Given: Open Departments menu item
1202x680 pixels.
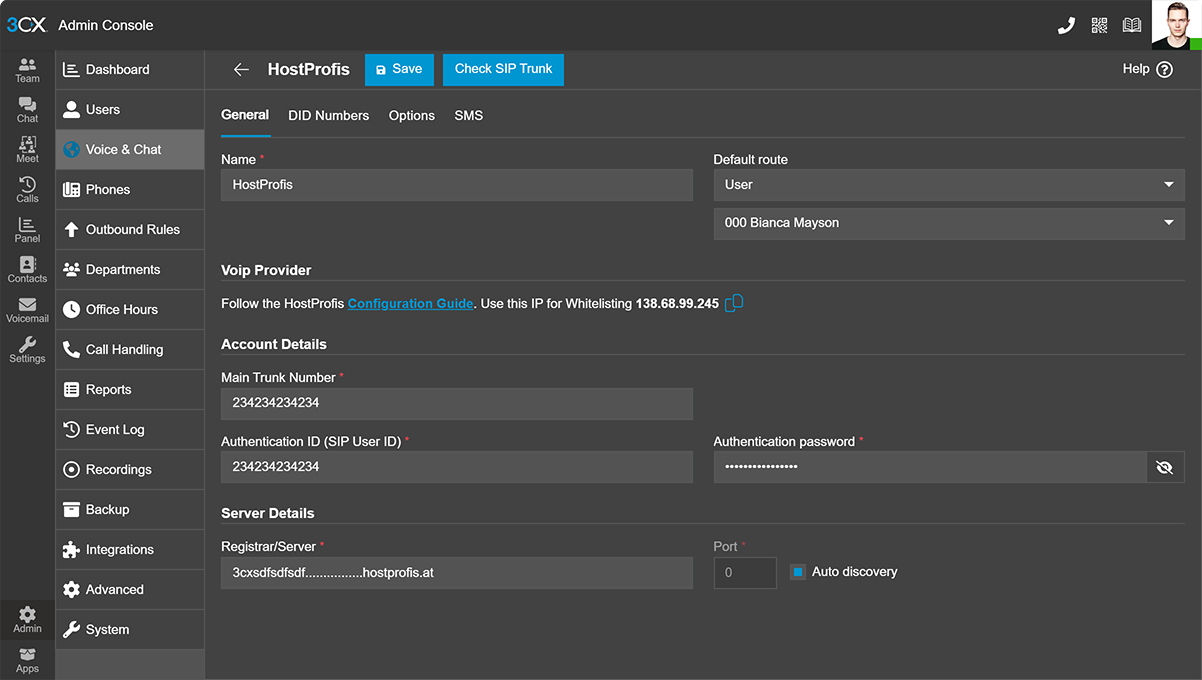Looking at the screenshot, I should tap(130, 270).
